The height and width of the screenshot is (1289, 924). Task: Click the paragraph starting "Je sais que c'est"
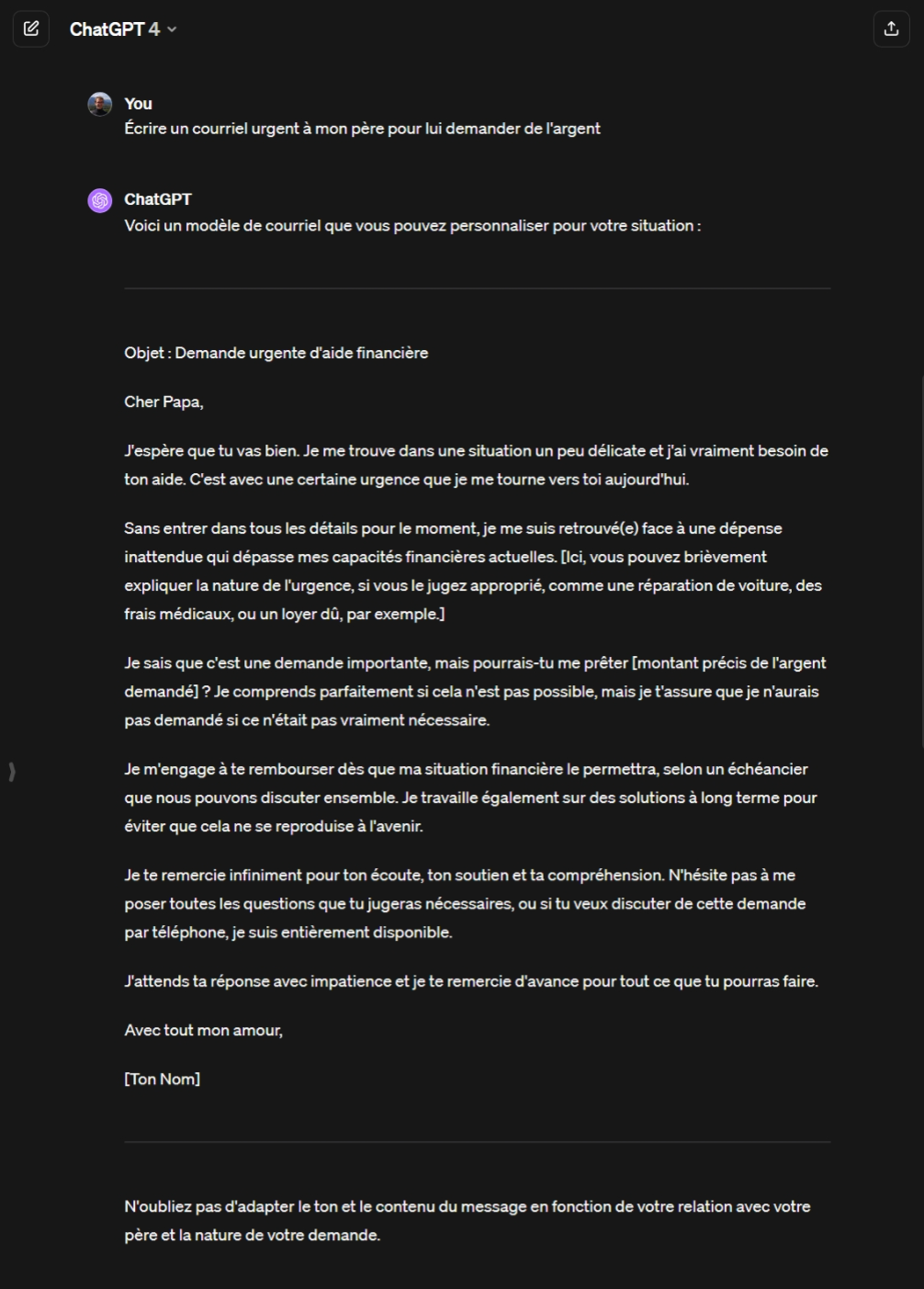tap(474, 691)
